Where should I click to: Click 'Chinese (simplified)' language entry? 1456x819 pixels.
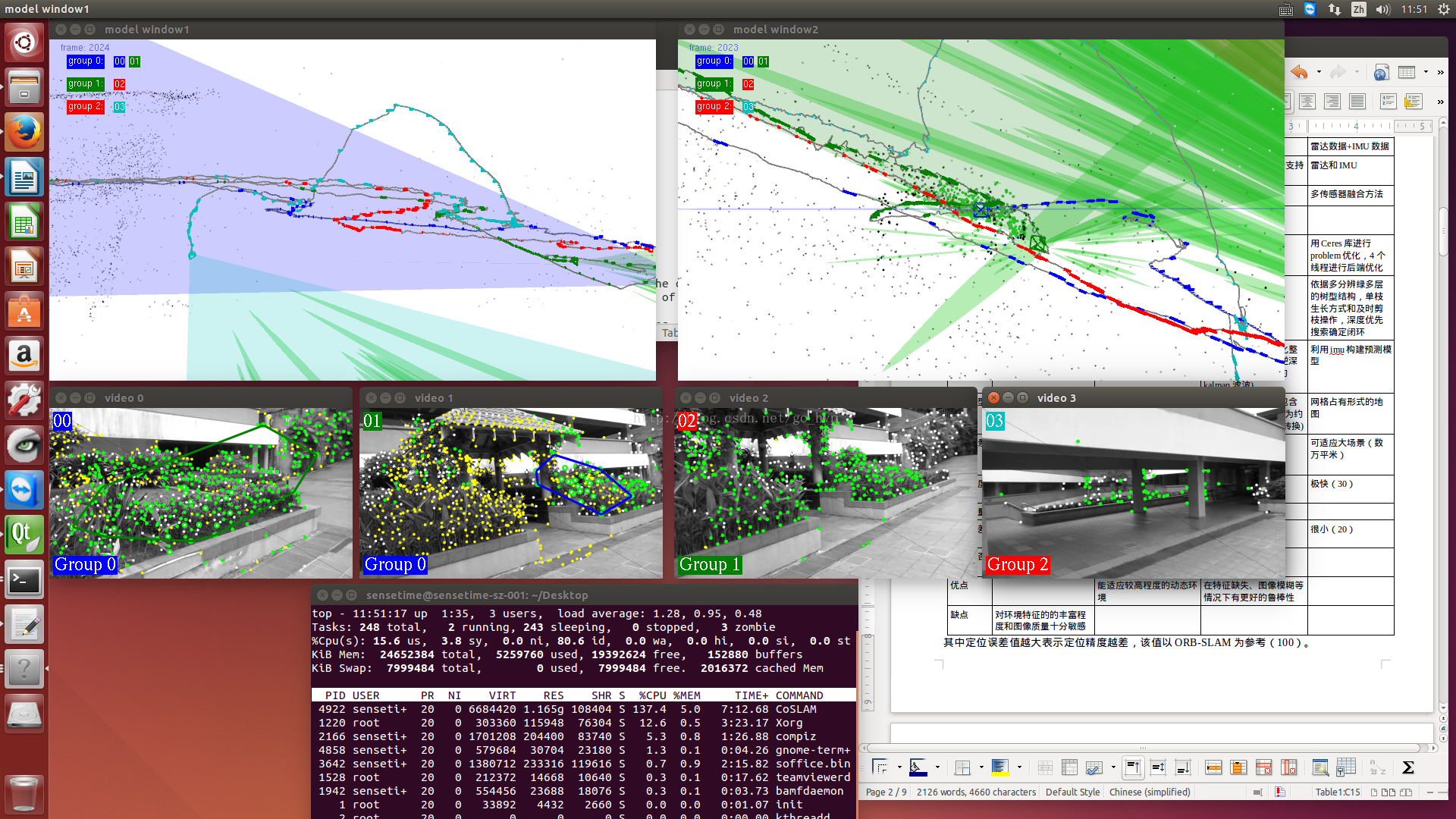[x=1150, y=792]
